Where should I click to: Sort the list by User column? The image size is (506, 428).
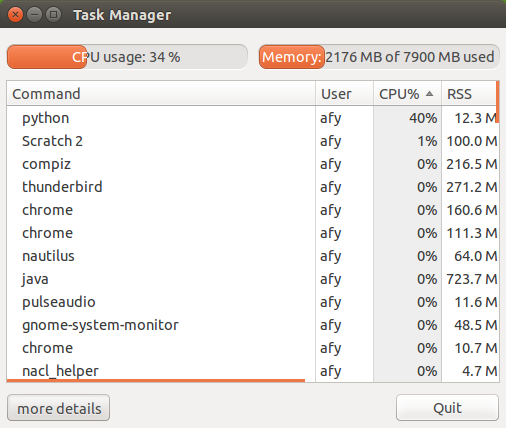click(344, 94)
